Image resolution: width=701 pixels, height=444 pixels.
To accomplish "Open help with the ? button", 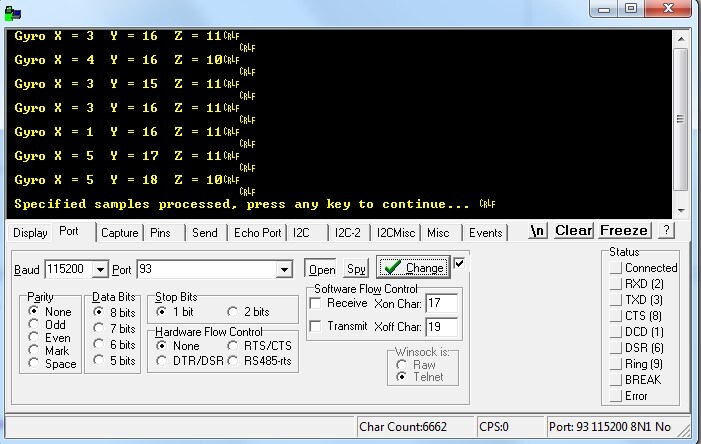I will click(x=666, y=231).
